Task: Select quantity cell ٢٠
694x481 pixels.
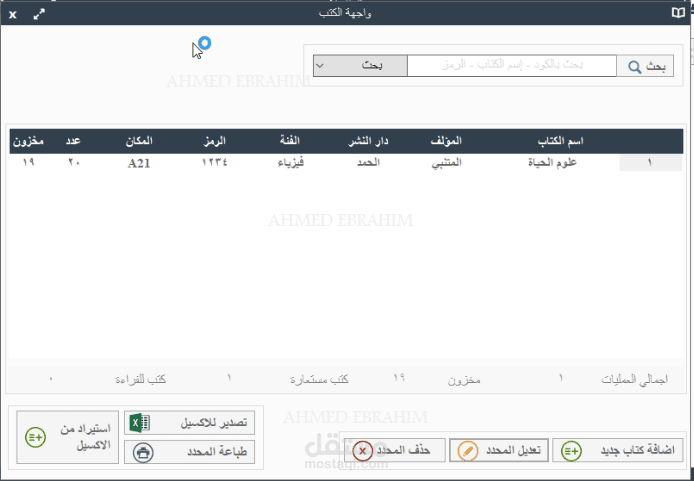Action: coord(74,162)
